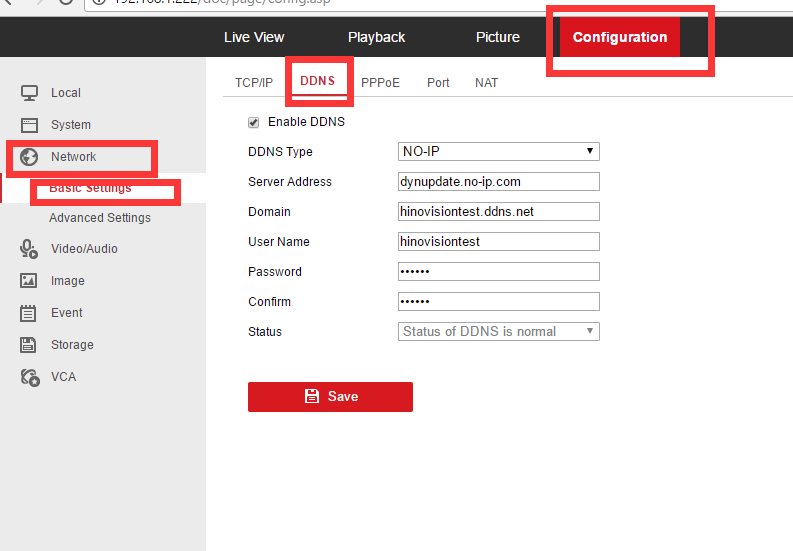Screen dimensions: 793x551
Task: Click the Event calendar icon
Action: tap(29, 313)
